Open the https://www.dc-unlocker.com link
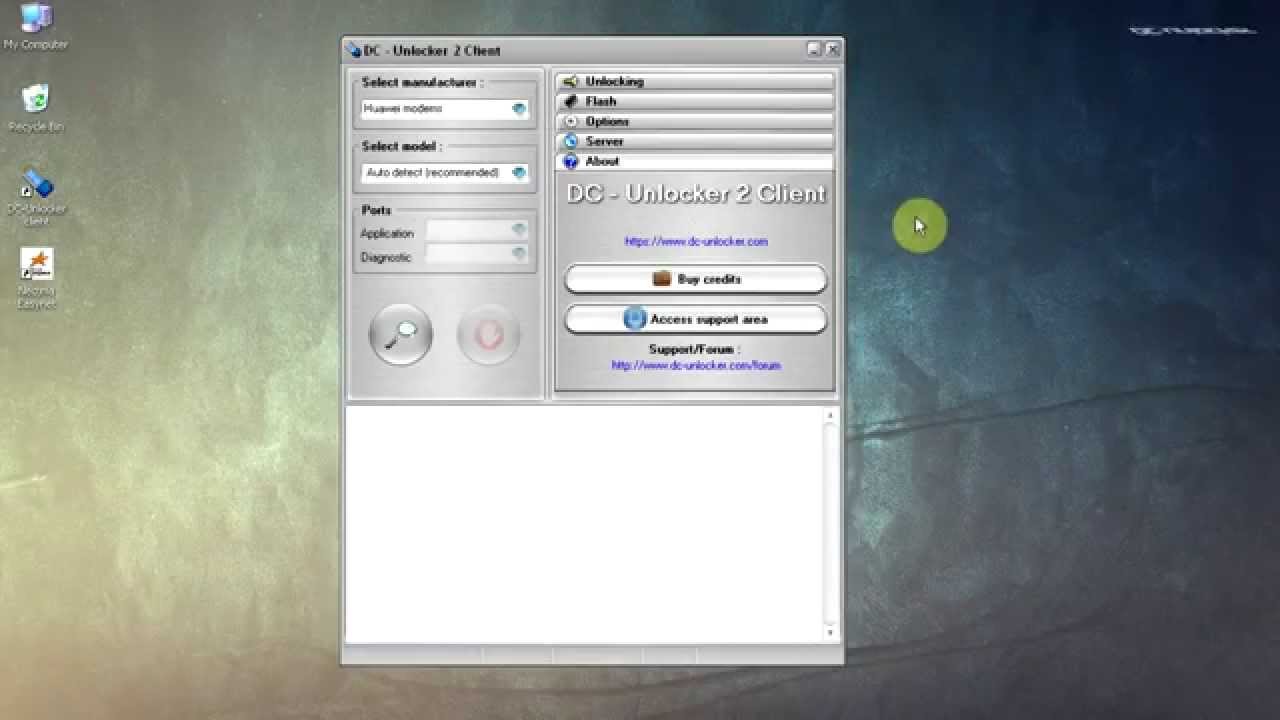 click(696, 241)
